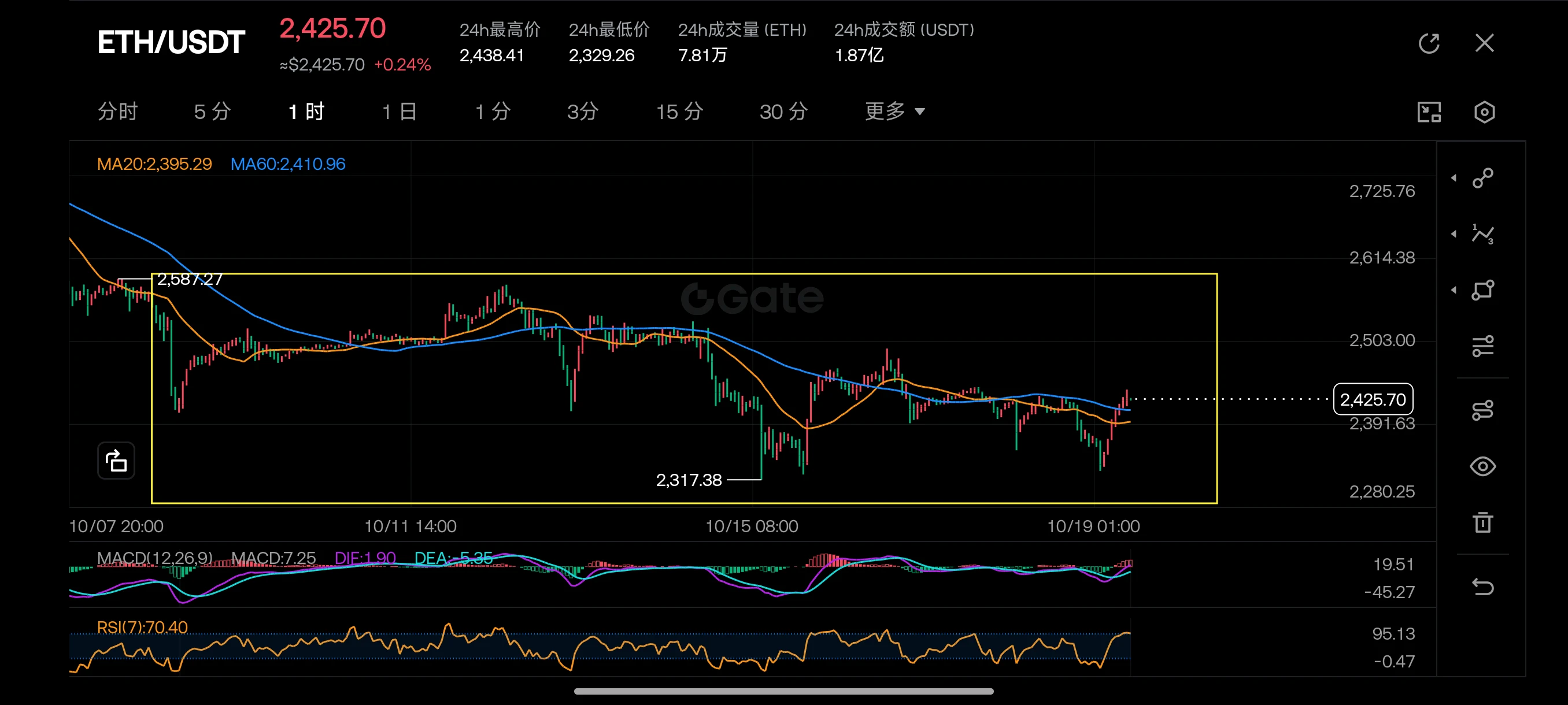Select the trend line drawing tool

[1483, 178]
